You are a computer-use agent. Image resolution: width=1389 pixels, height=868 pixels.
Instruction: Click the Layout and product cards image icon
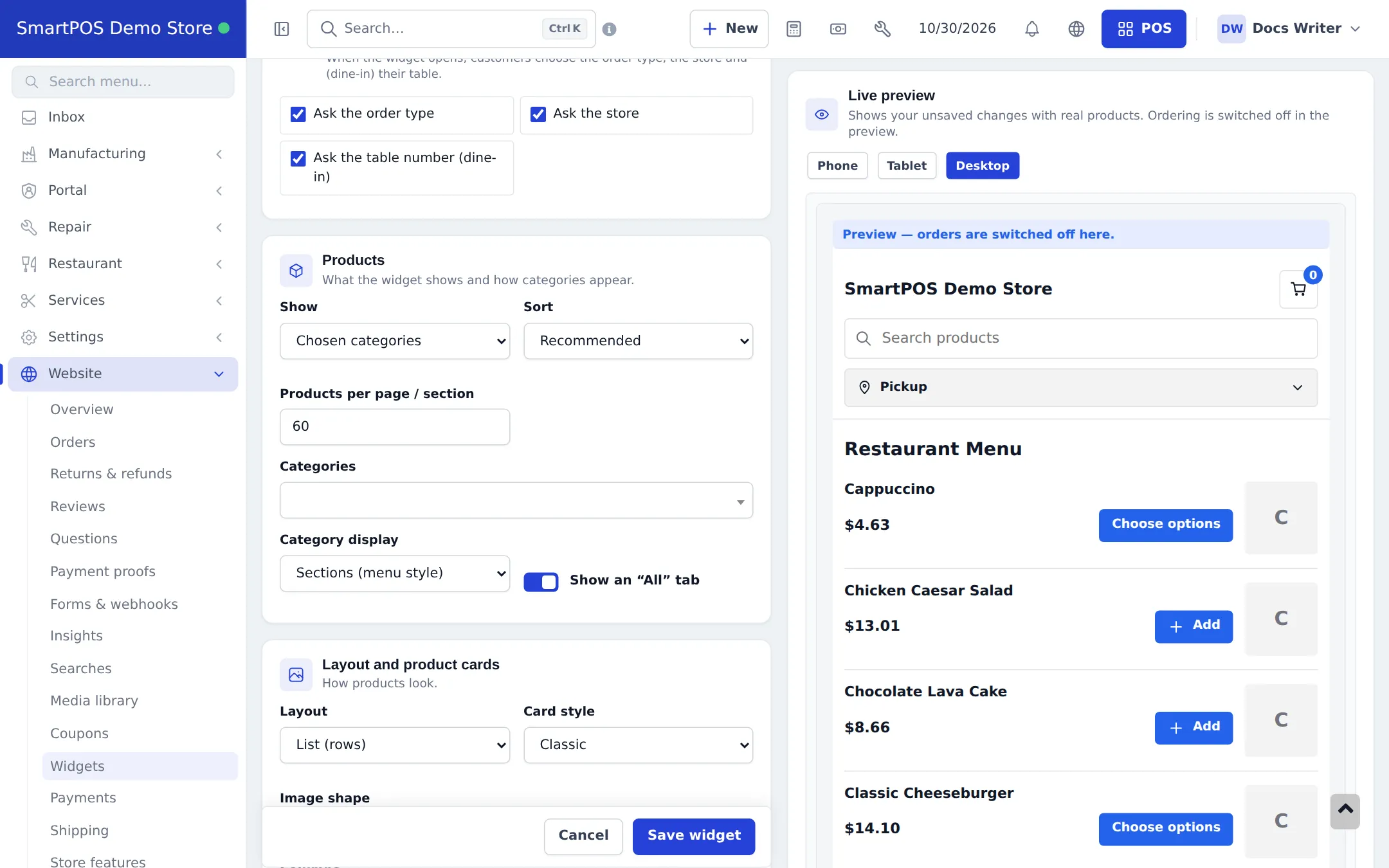pyautogui.click(x=296, y=674)
